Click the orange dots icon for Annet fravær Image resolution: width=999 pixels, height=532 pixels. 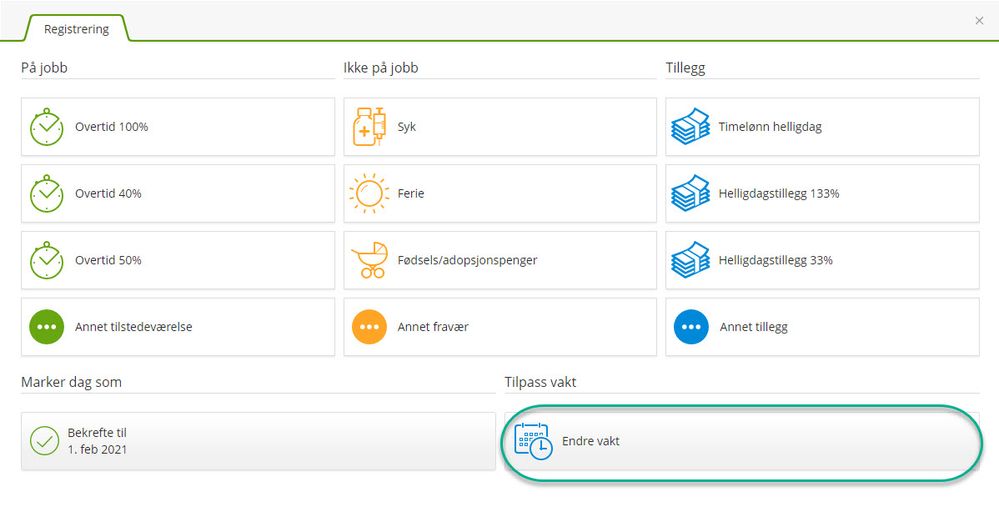tap(370, 327)
